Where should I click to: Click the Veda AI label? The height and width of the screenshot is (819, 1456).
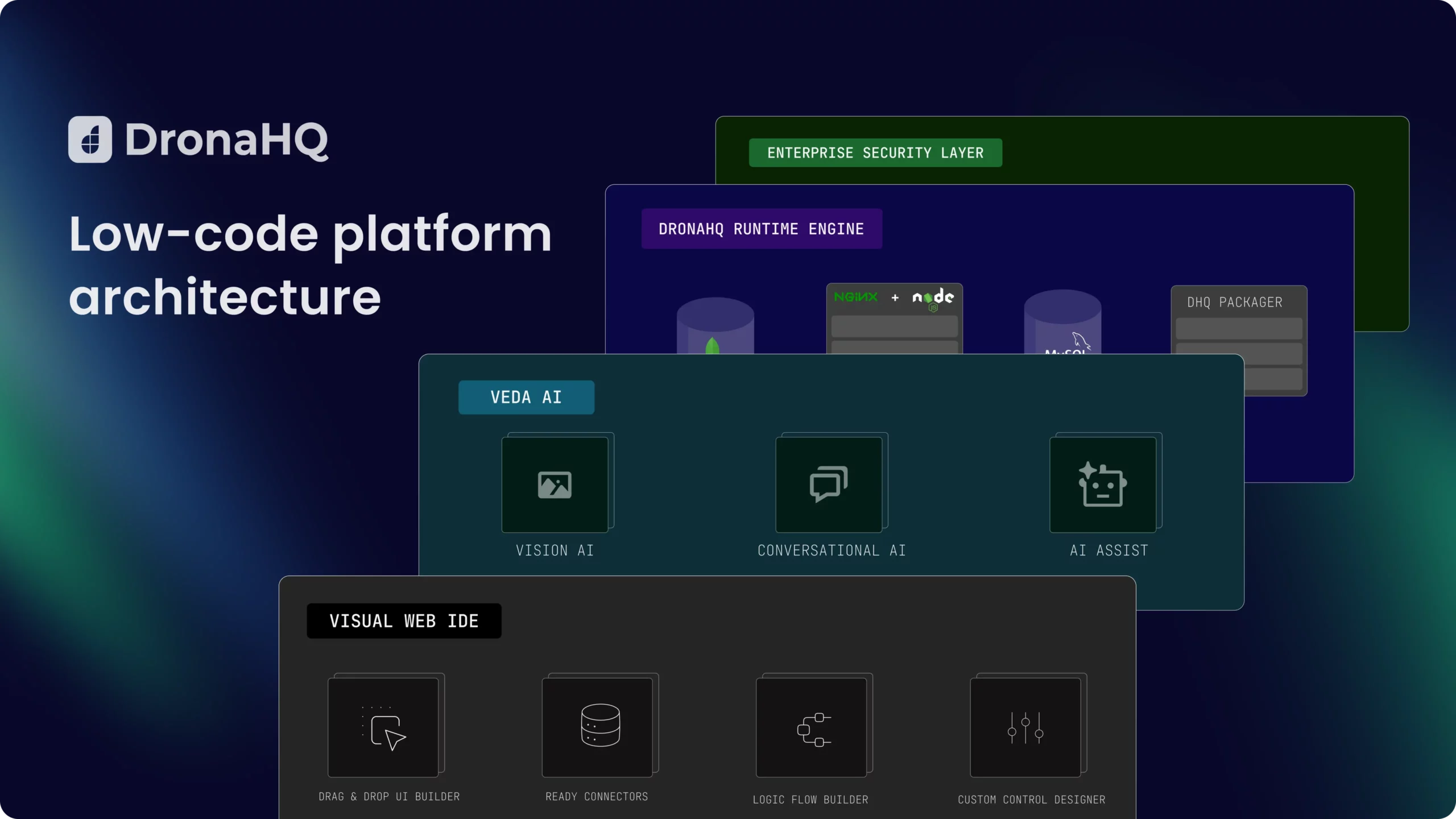point(526,397)
